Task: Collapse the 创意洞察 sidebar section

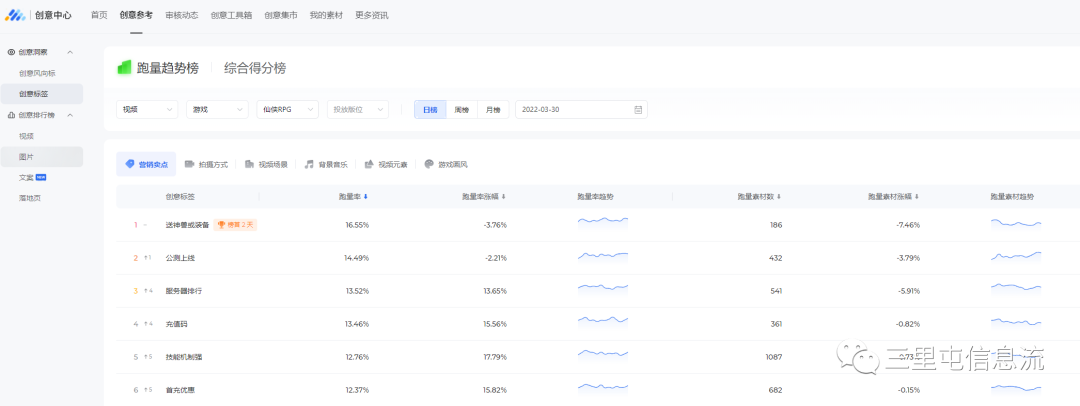Action: click(70, 52)
